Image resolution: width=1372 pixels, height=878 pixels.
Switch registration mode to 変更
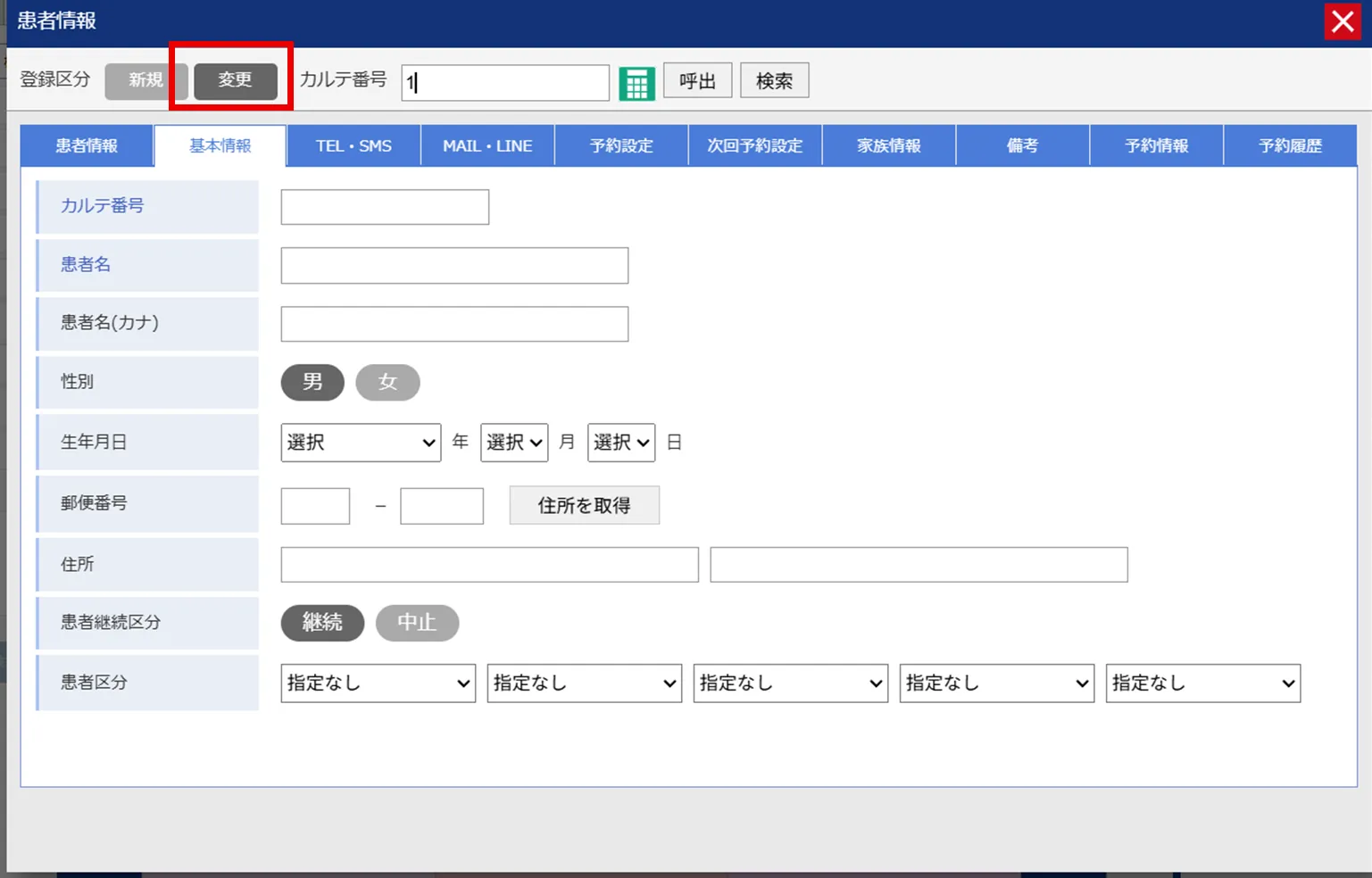pyautogui.click(x=235, y=80)
